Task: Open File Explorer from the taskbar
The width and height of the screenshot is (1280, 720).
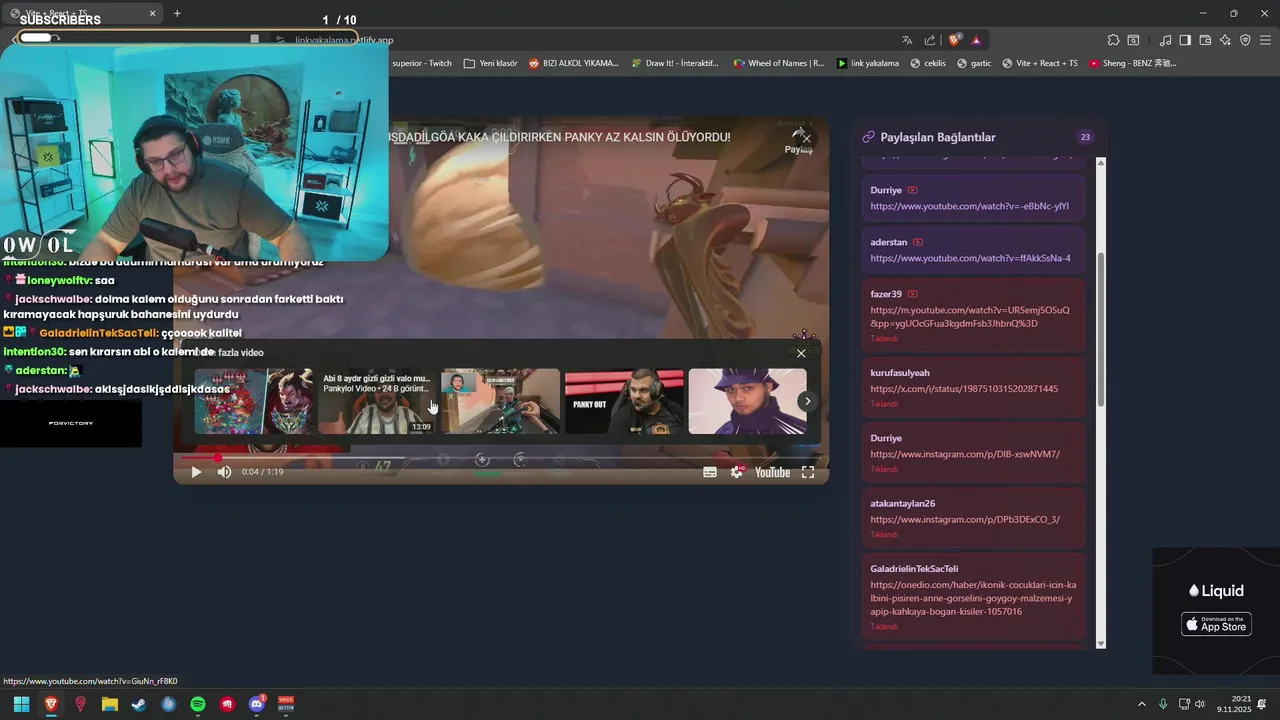Action: (110, 704)
